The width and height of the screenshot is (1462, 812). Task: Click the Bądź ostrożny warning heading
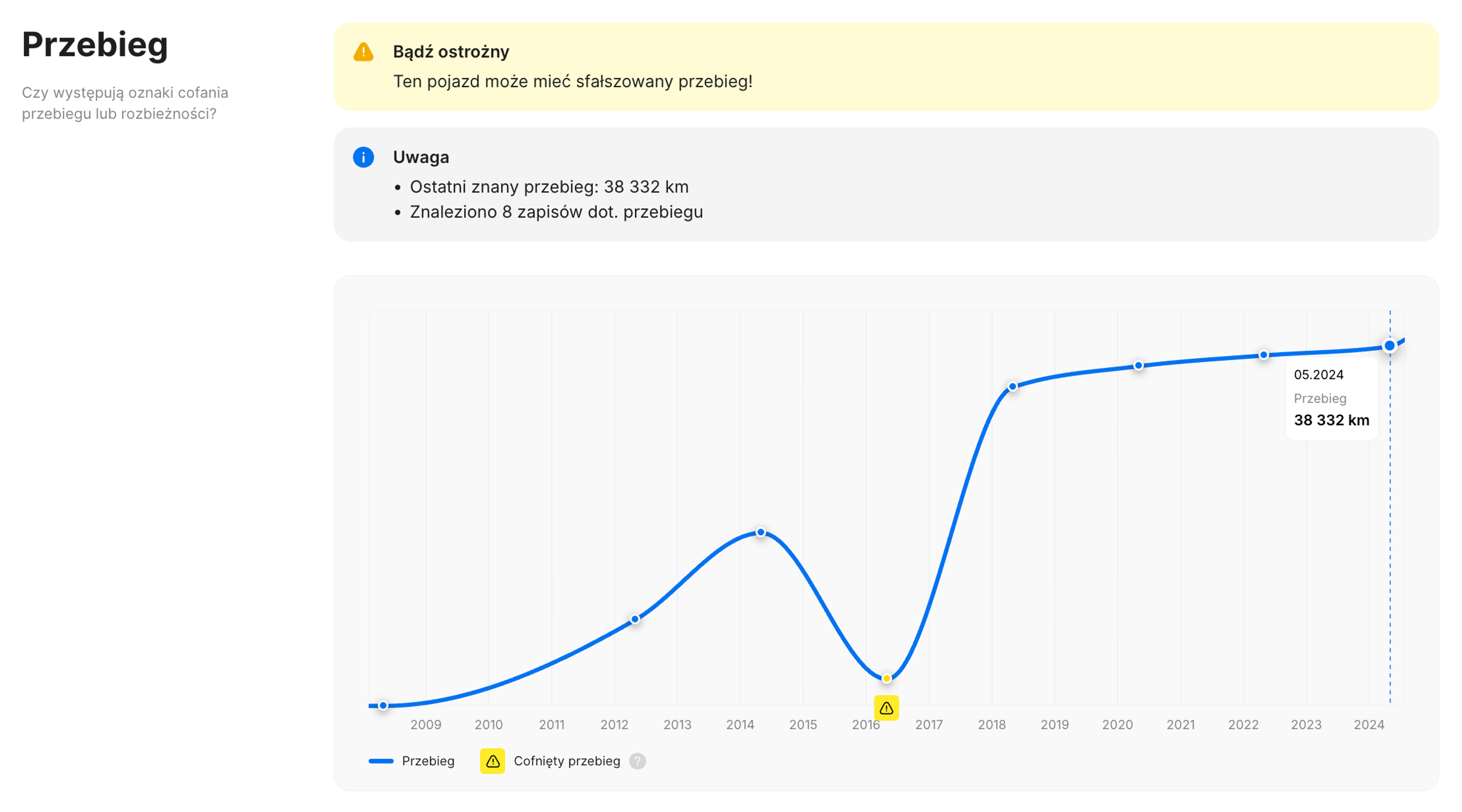(x=451, y=52)
